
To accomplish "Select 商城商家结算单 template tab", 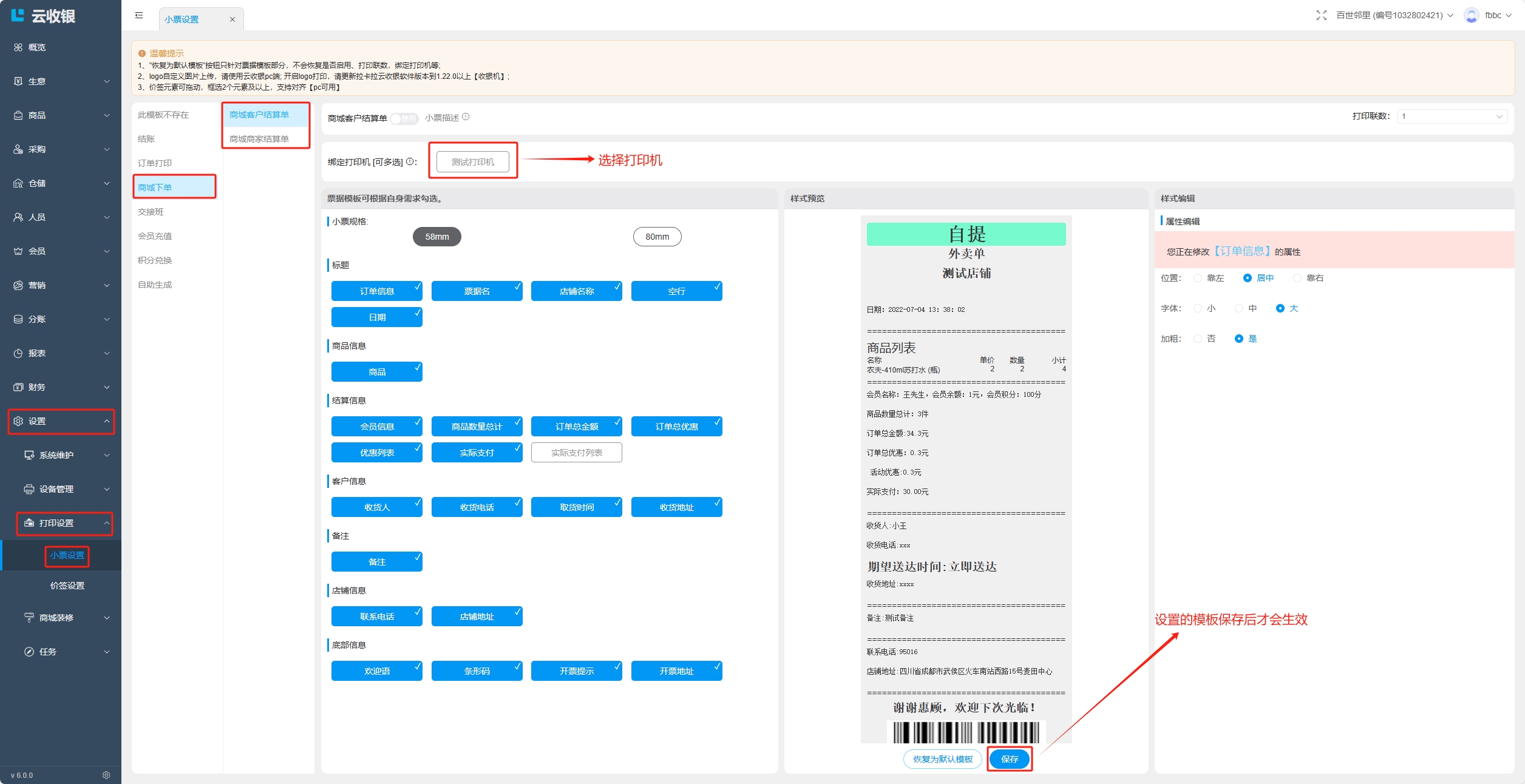I will tap(259, 139).
